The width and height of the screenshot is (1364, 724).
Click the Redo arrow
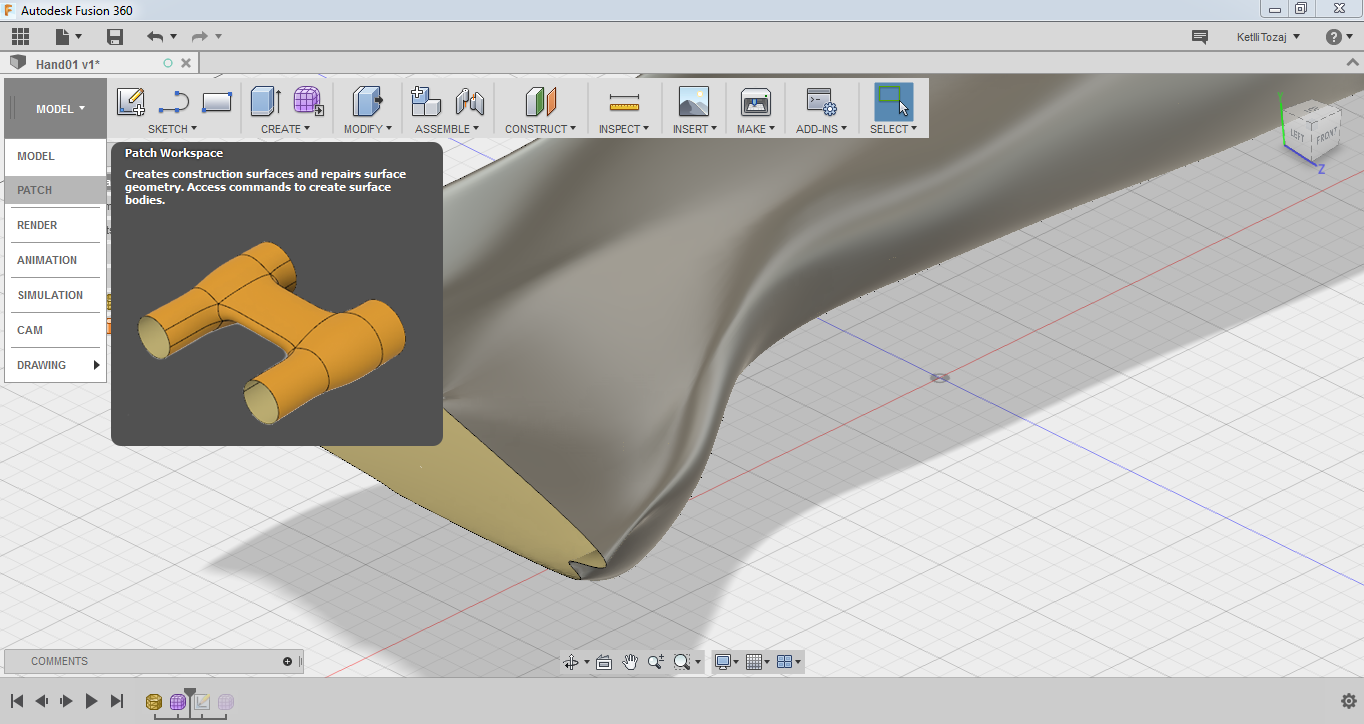[x=199, y=37]
